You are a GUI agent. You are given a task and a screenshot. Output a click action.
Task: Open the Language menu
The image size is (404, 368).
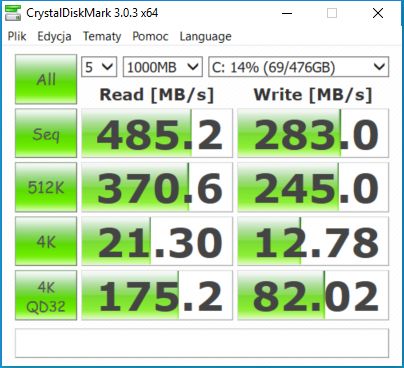point(205,36)
